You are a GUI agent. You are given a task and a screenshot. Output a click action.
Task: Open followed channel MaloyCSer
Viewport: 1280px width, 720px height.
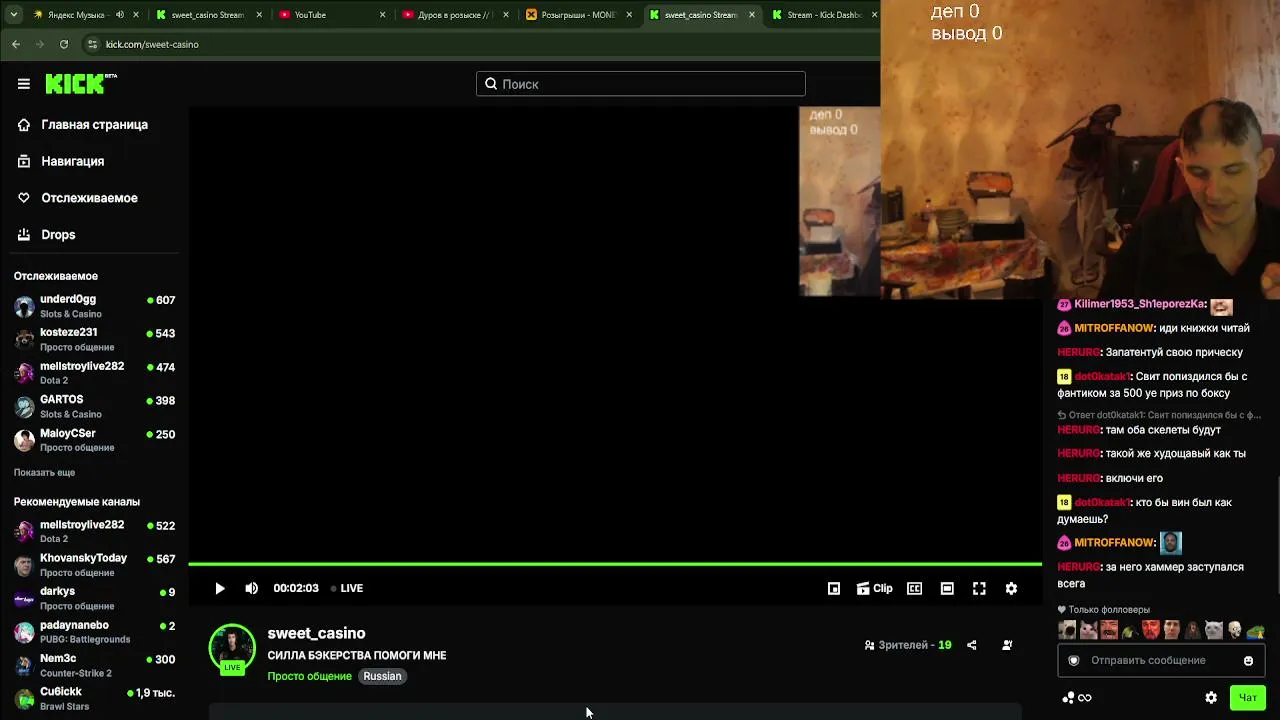pyautogui.click(x=95, y=440)
